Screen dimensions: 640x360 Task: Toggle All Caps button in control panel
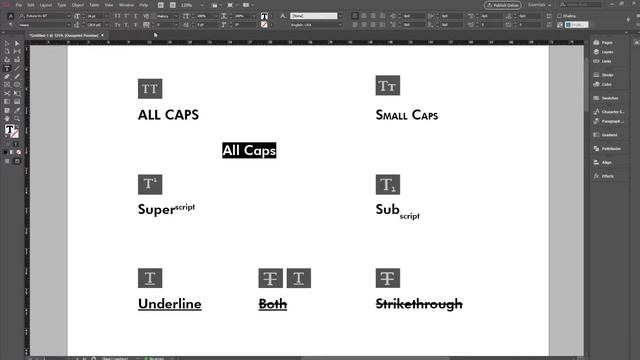[117, 16]
